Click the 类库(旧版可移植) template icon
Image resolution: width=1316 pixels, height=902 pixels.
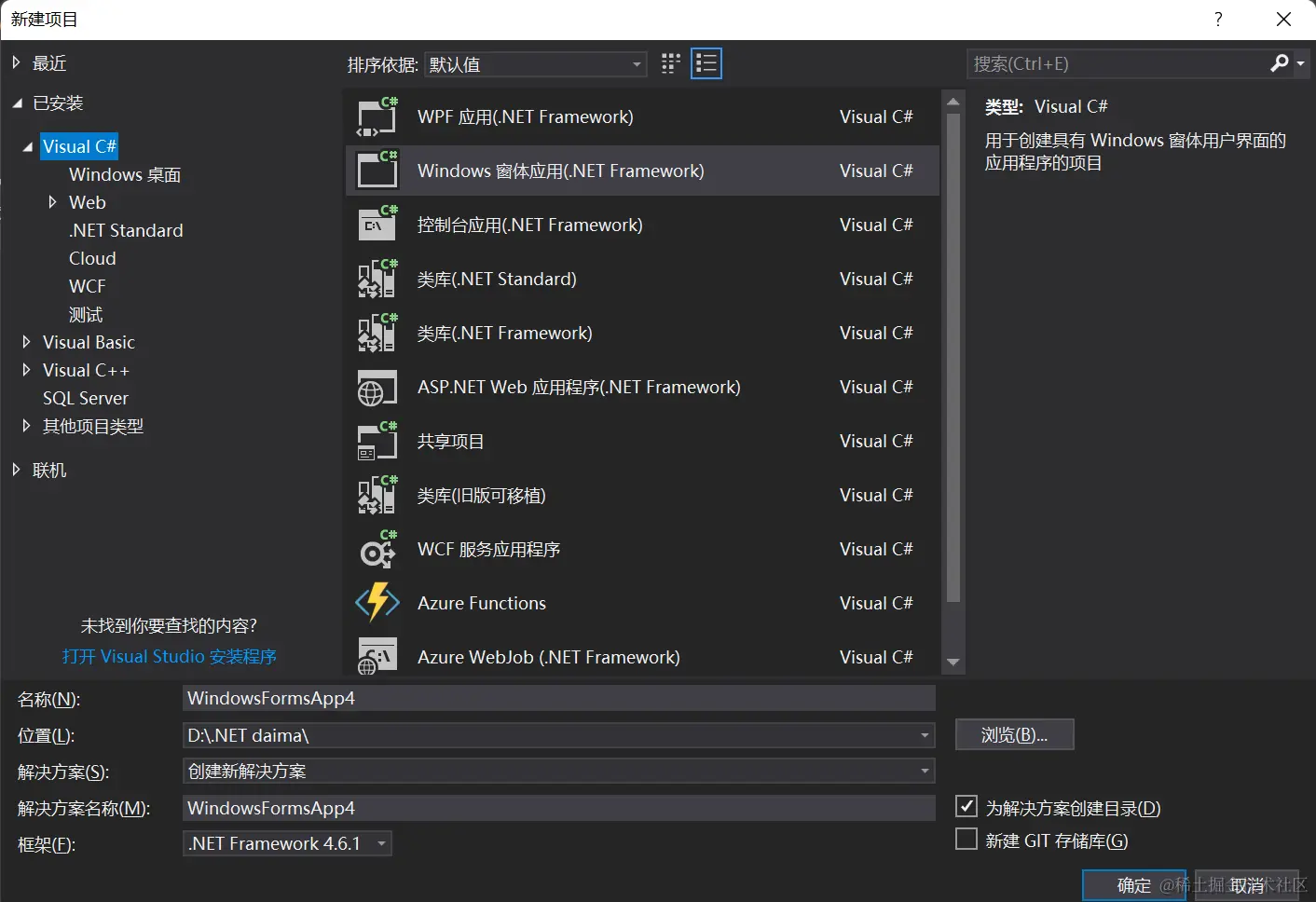pos(377,495)
